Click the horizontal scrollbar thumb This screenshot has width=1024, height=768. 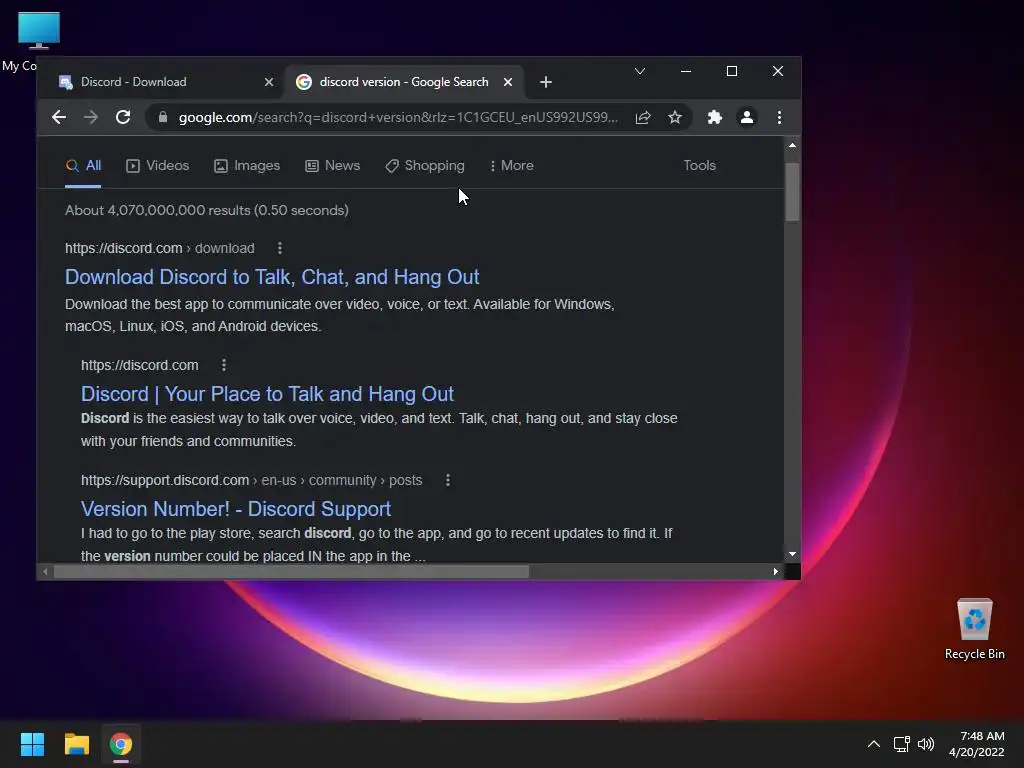291,571
